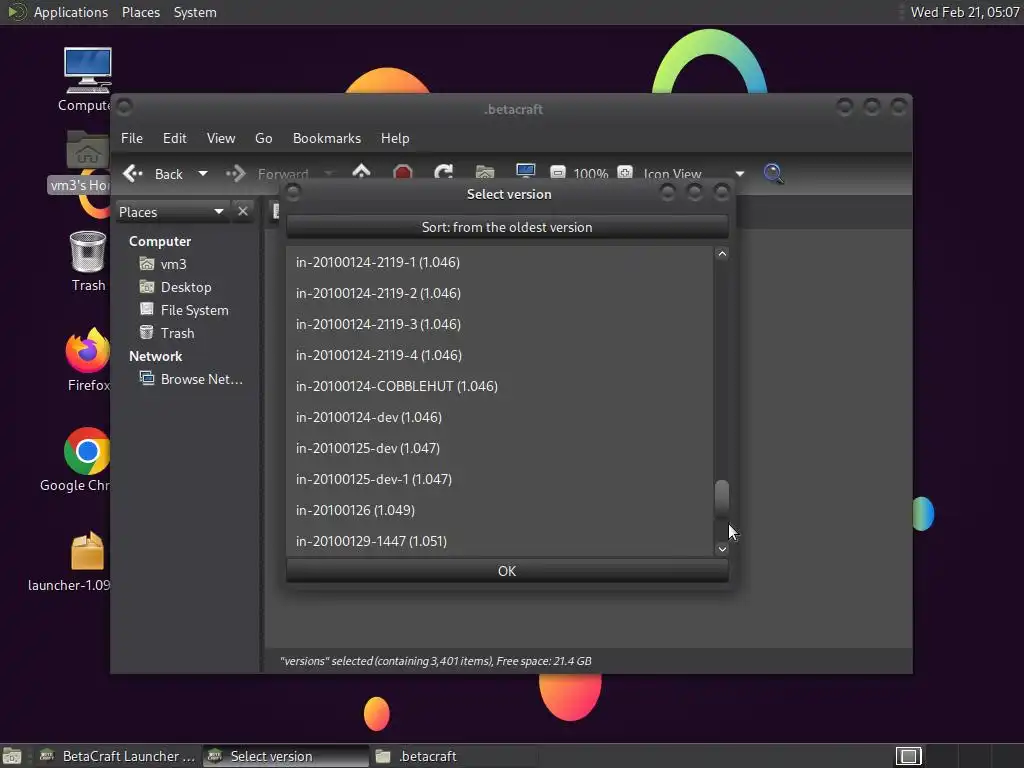Screen dimensions: 1024x768
Task: Click the Reload icon in toolbar
Action: coord(443,173)
